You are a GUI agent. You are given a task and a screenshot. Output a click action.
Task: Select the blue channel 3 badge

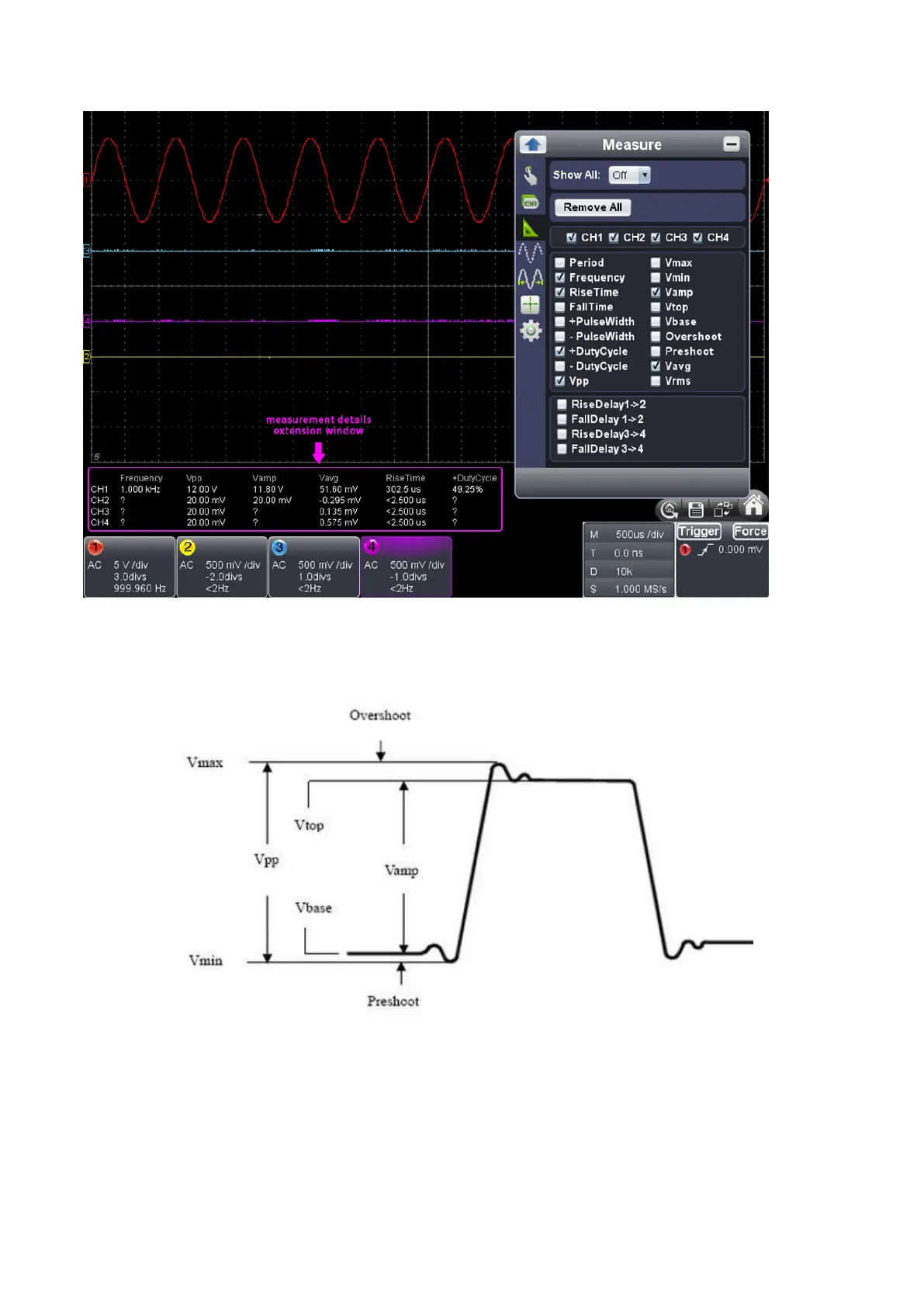279,547
